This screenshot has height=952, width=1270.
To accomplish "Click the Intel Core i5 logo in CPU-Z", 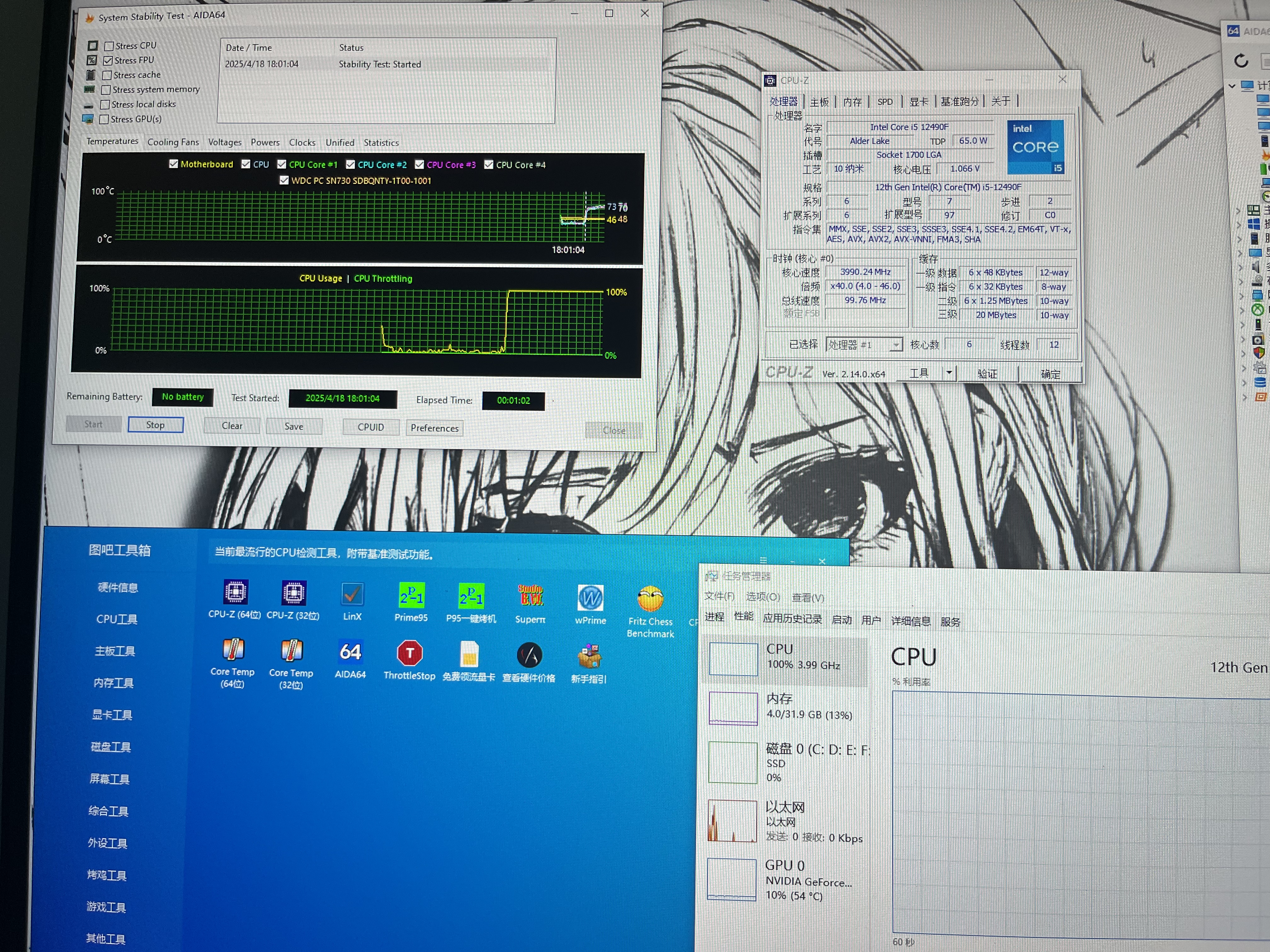I will pos(1035,147).
